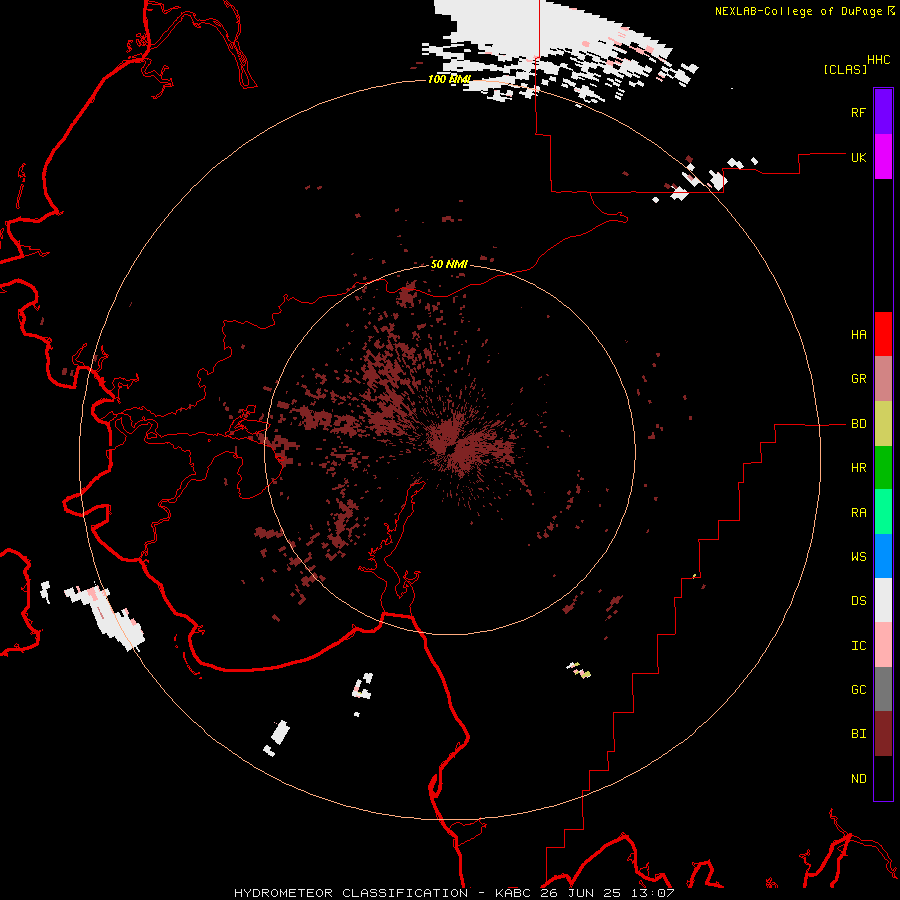
Task: Click the KABC station identifier
Action: pyautogui.click(x=514, y=893)
